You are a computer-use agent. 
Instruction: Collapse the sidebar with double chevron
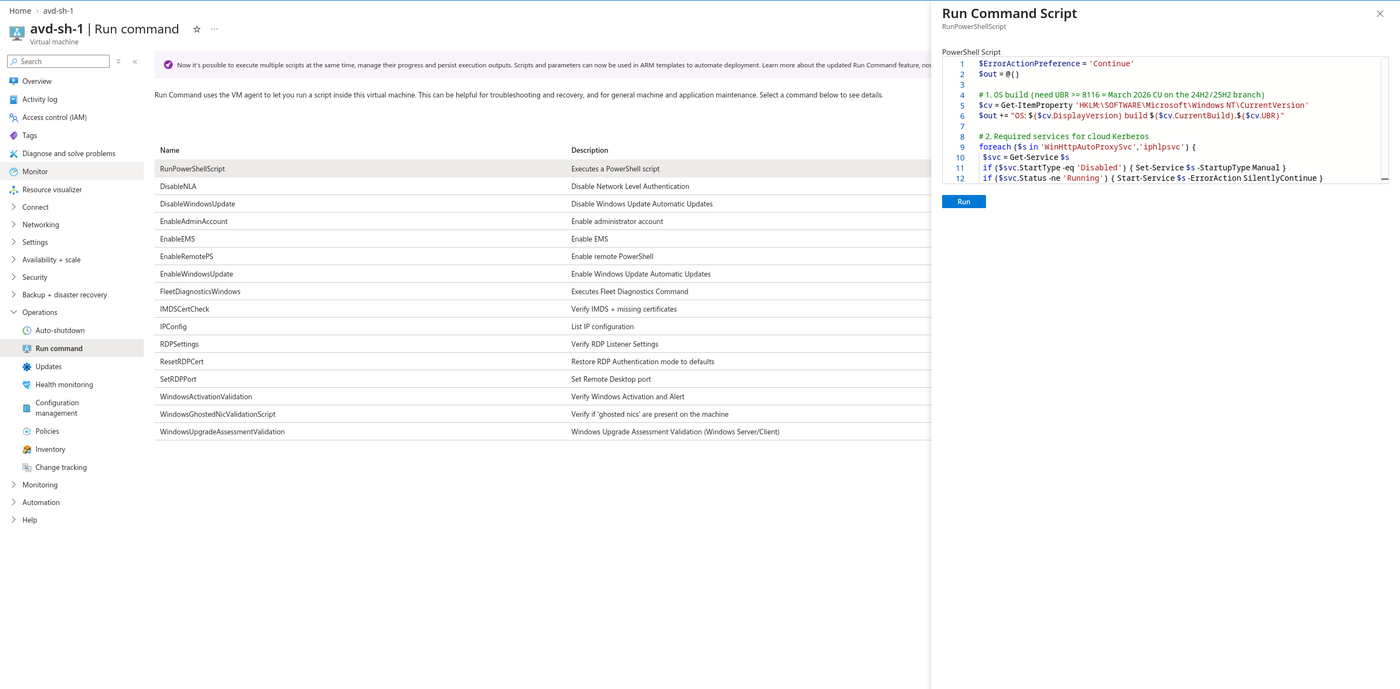pyautogui.click(x=135, y=61)
